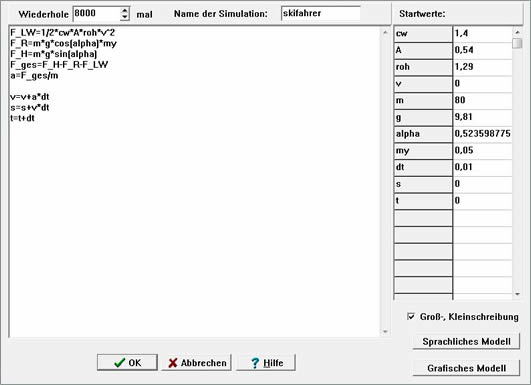Toggle the Groß-, Kleinschreibung checkbox

click(x=411, y=317)
